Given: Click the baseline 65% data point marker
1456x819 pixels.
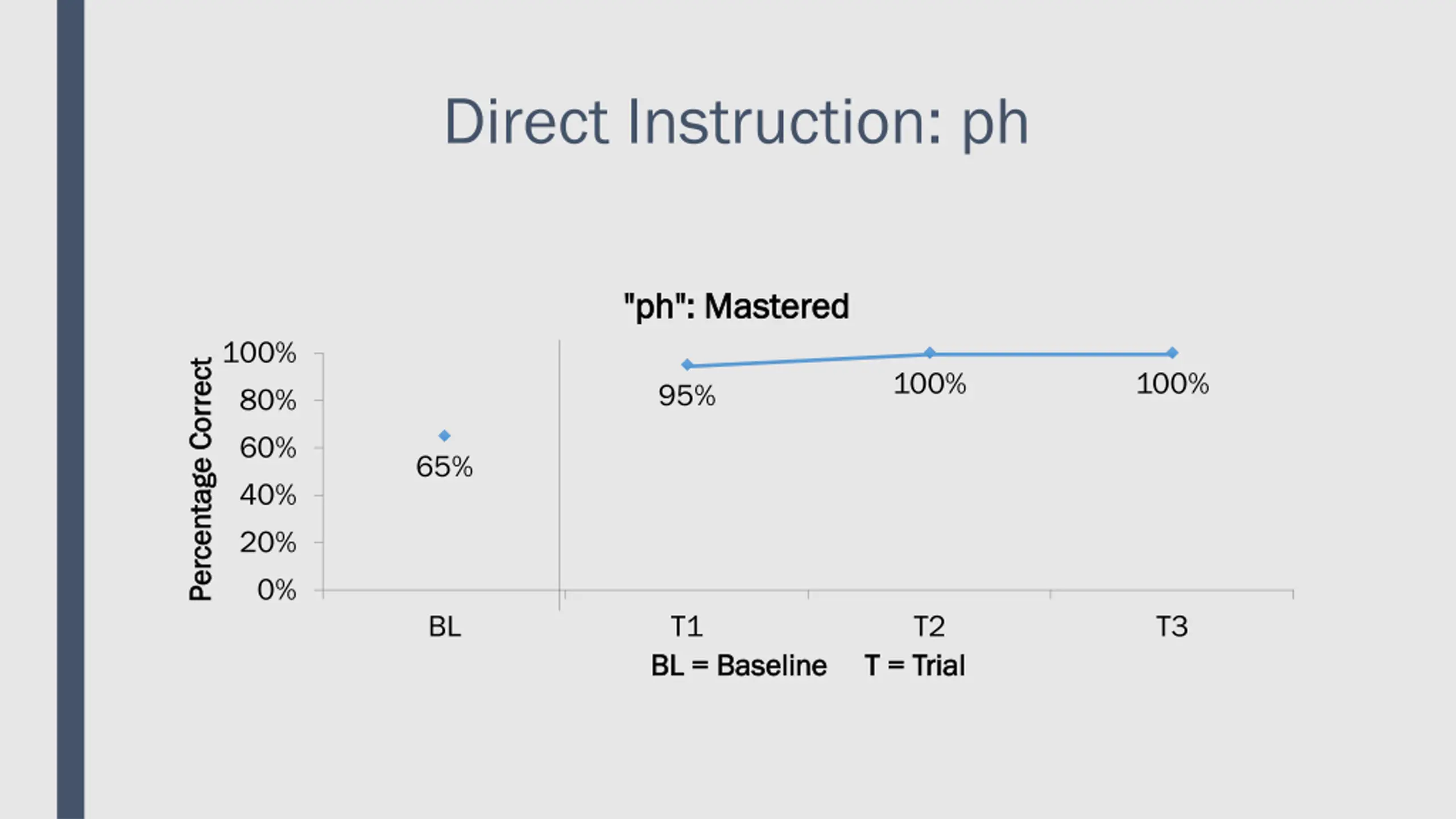Looking at the screenshot, I should 444,436.
